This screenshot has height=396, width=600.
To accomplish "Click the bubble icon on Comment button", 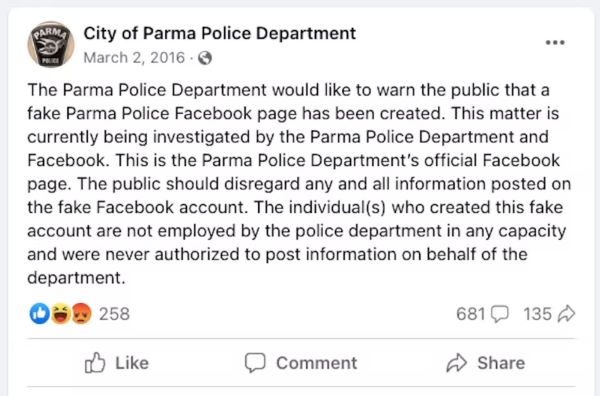I will point(255,362).
